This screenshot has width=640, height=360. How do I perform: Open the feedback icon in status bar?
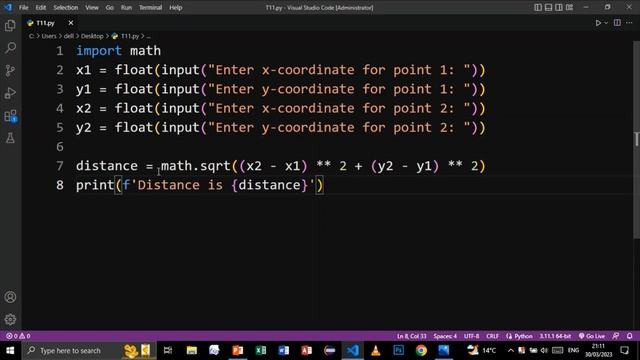(616, 336)
